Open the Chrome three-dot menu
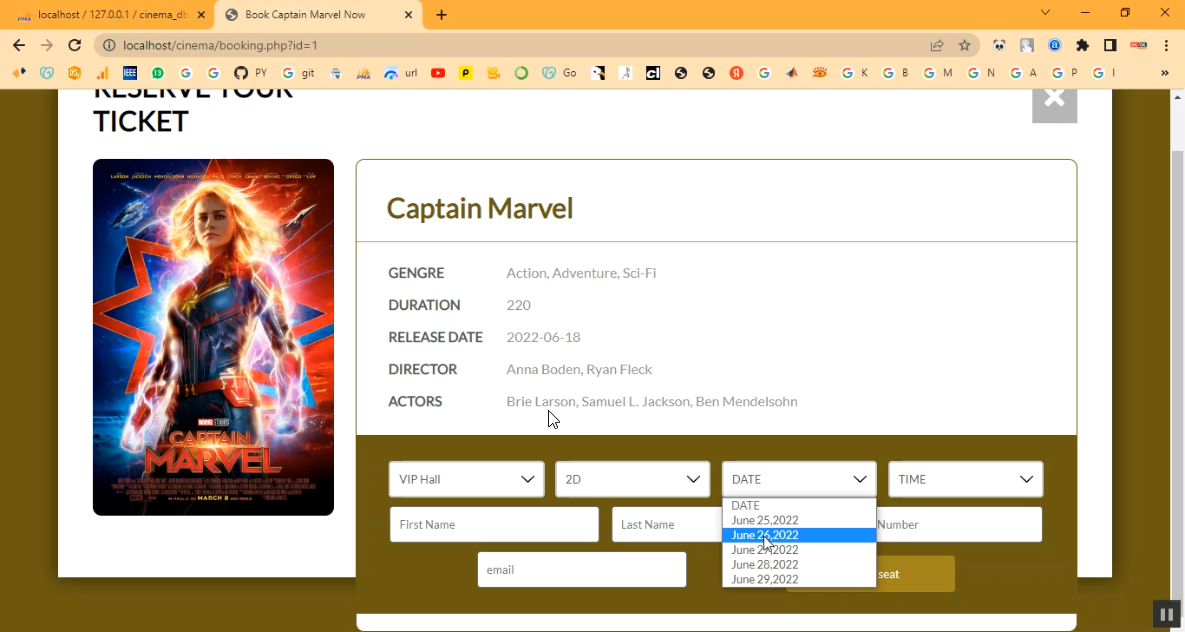 coord(1166,45)
